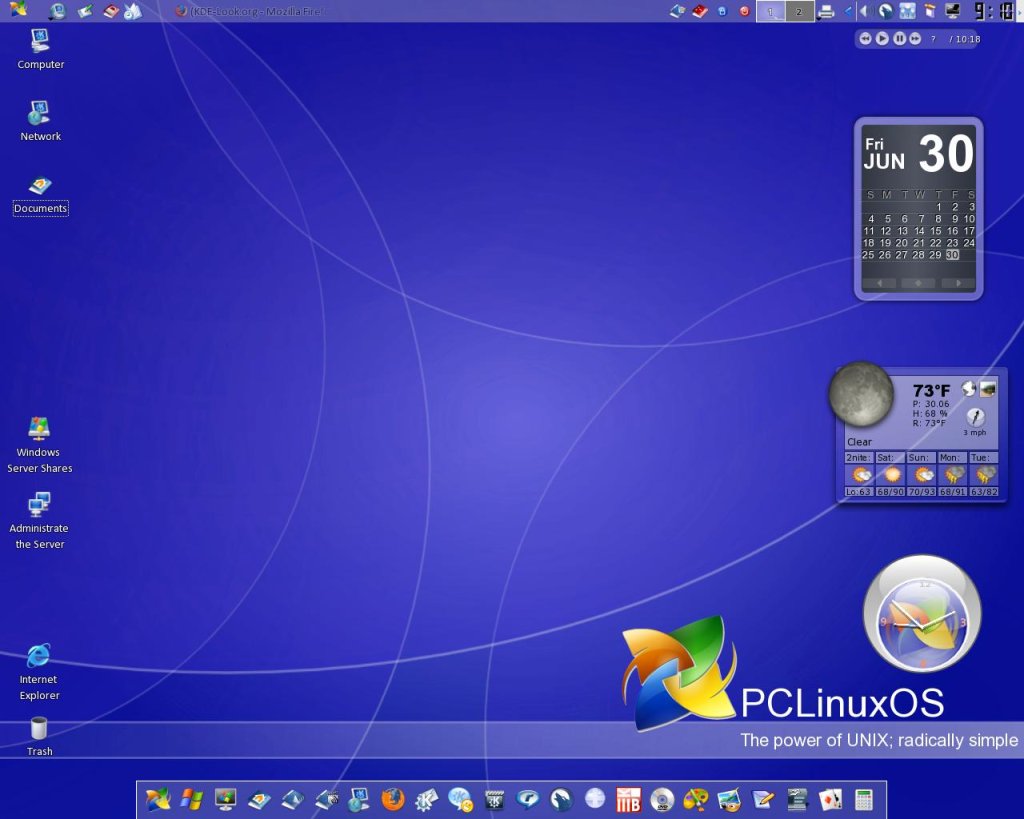
Task: Go to previous month in calendar widget
Action: coord(879,283)
